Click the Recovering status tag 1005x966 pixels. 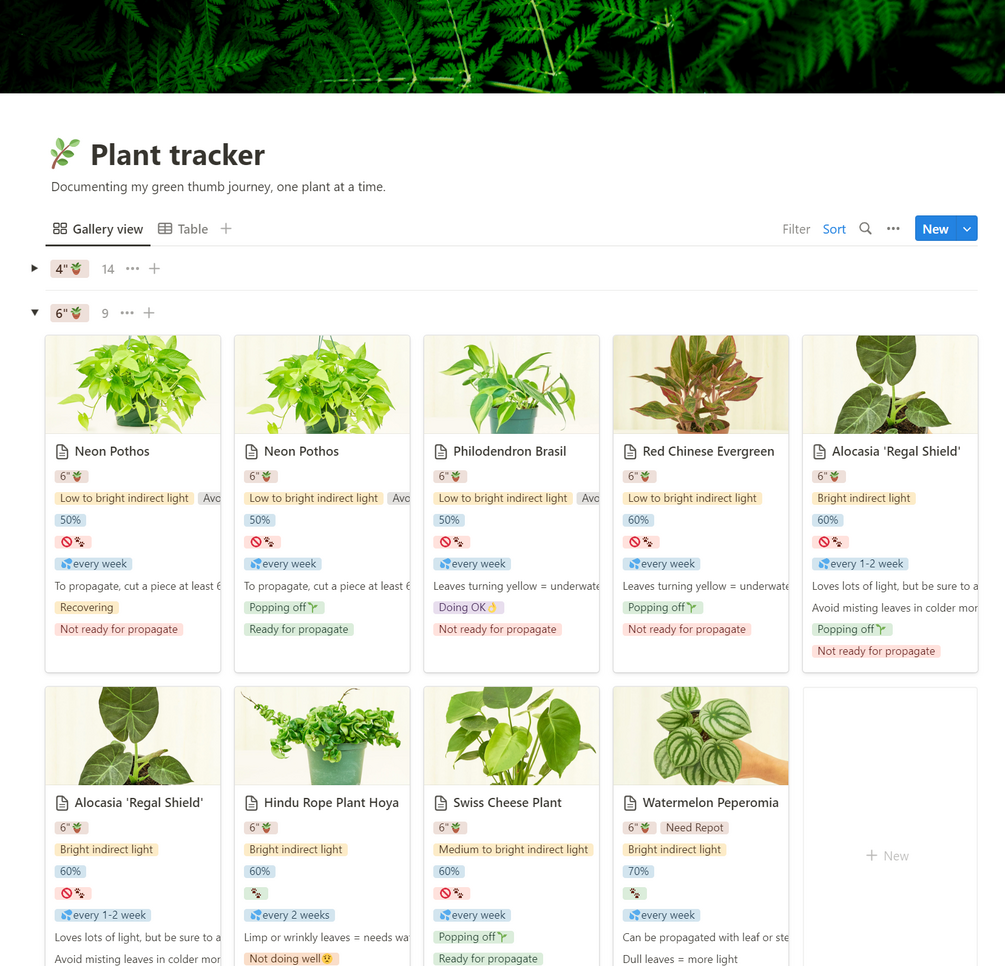(87, 608)
